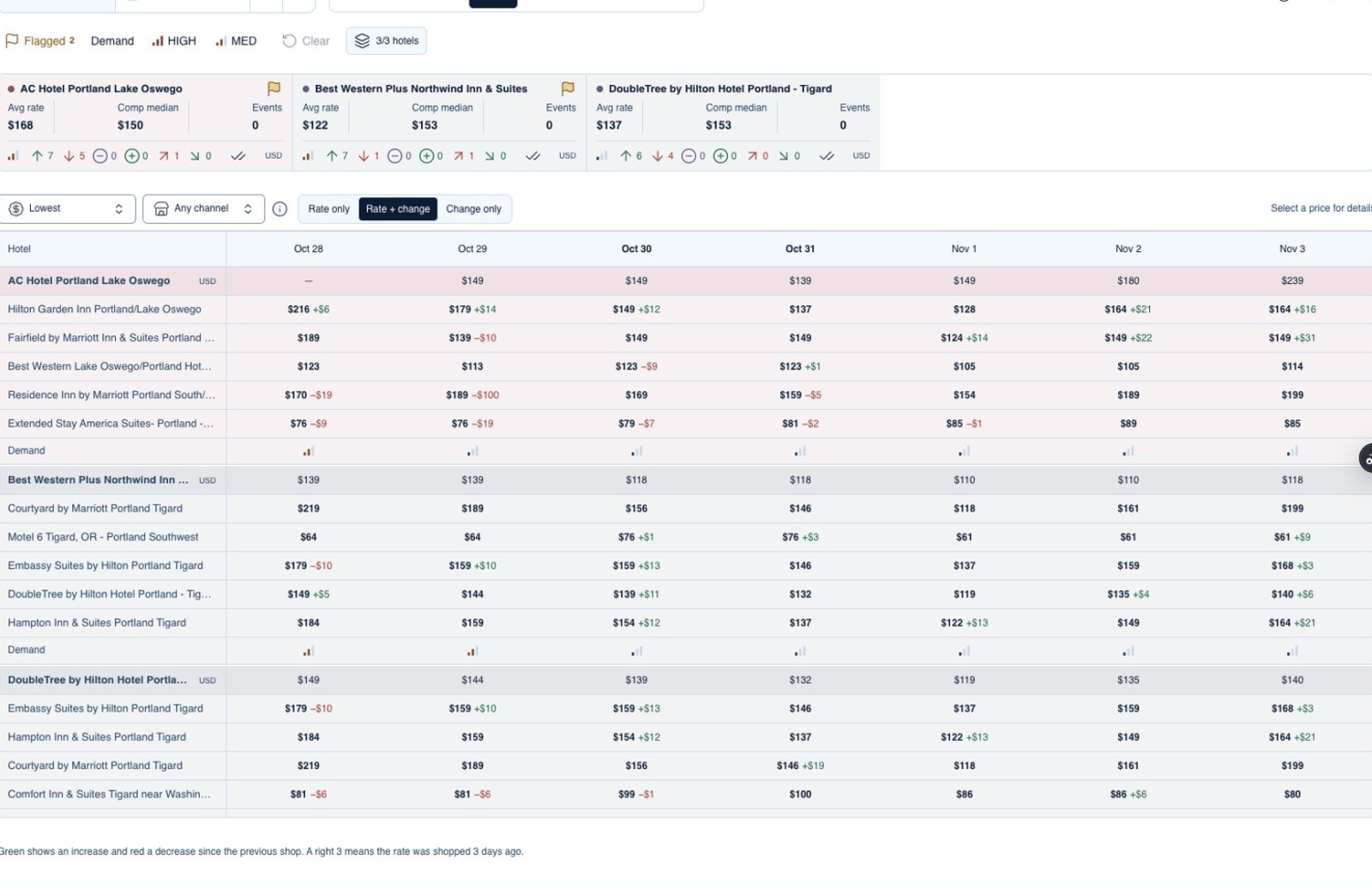Screen dimensions: 1372x885
Task: Toggle the HIGH demand filter
Action: (174, 41)
